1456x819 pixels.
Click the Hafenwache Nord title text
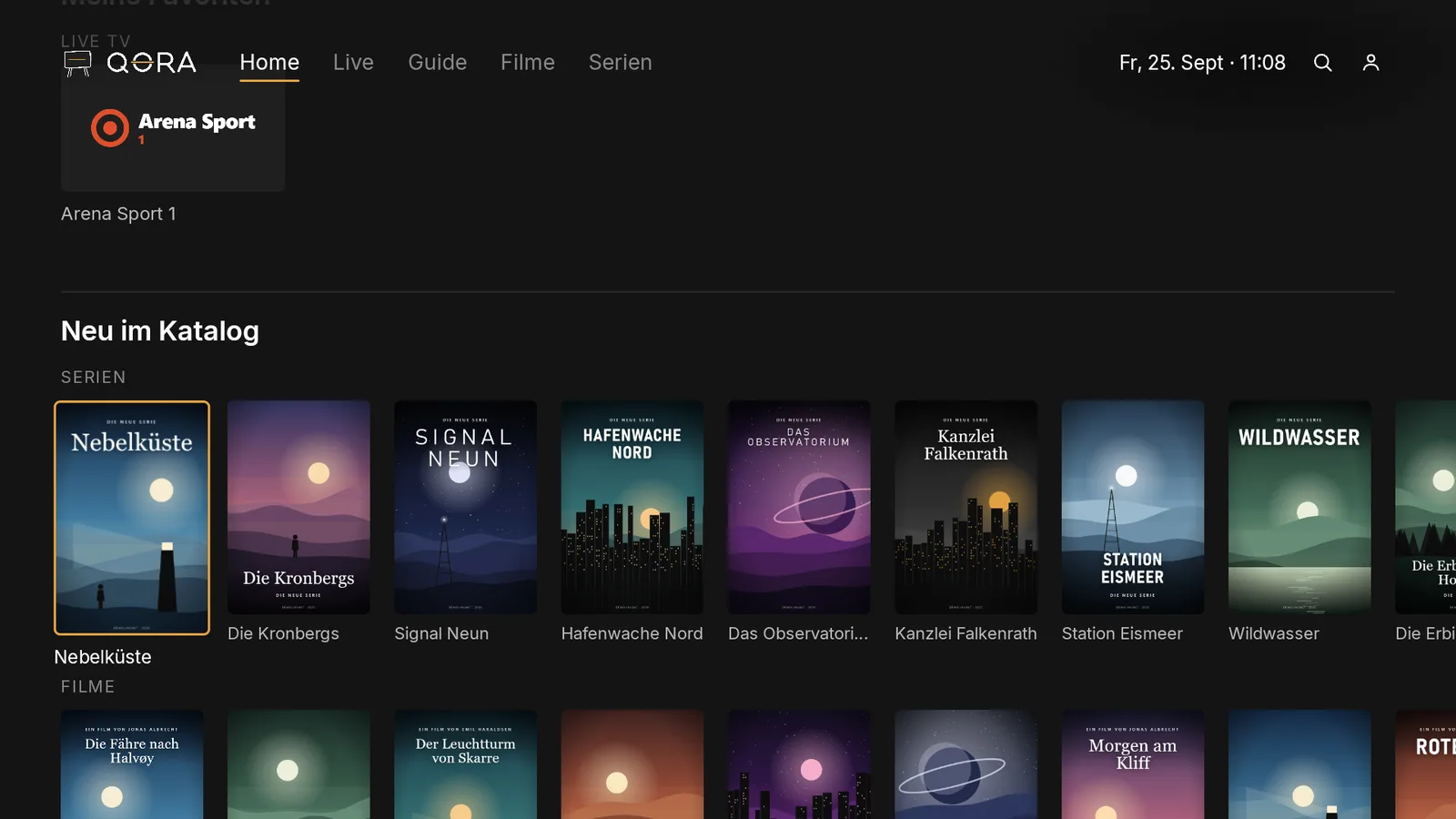click(x=632, y=633)
